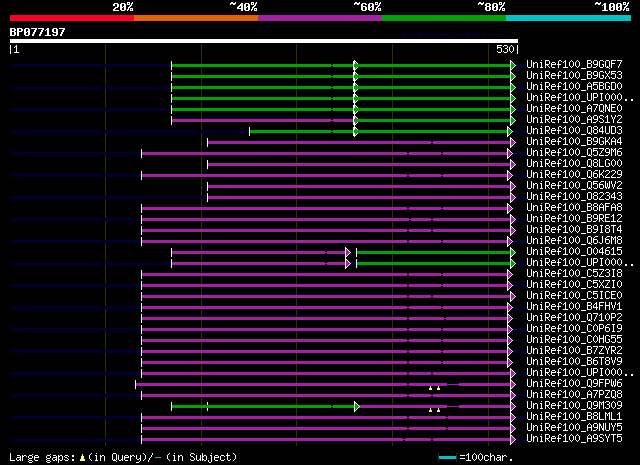Screen dimensions: 640x465
Task: Click the '=100char.' scale label
Action: [x=486, y=457]
